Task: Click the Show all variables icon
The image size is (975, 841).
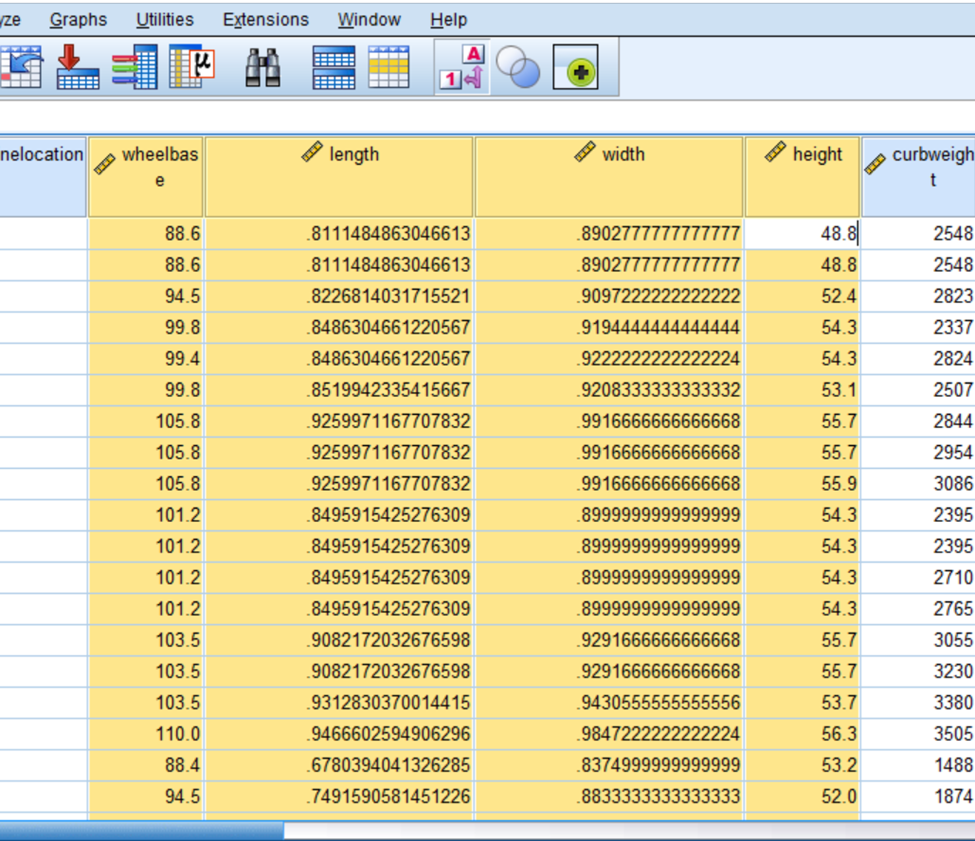Action: click(x=577, y=65)
